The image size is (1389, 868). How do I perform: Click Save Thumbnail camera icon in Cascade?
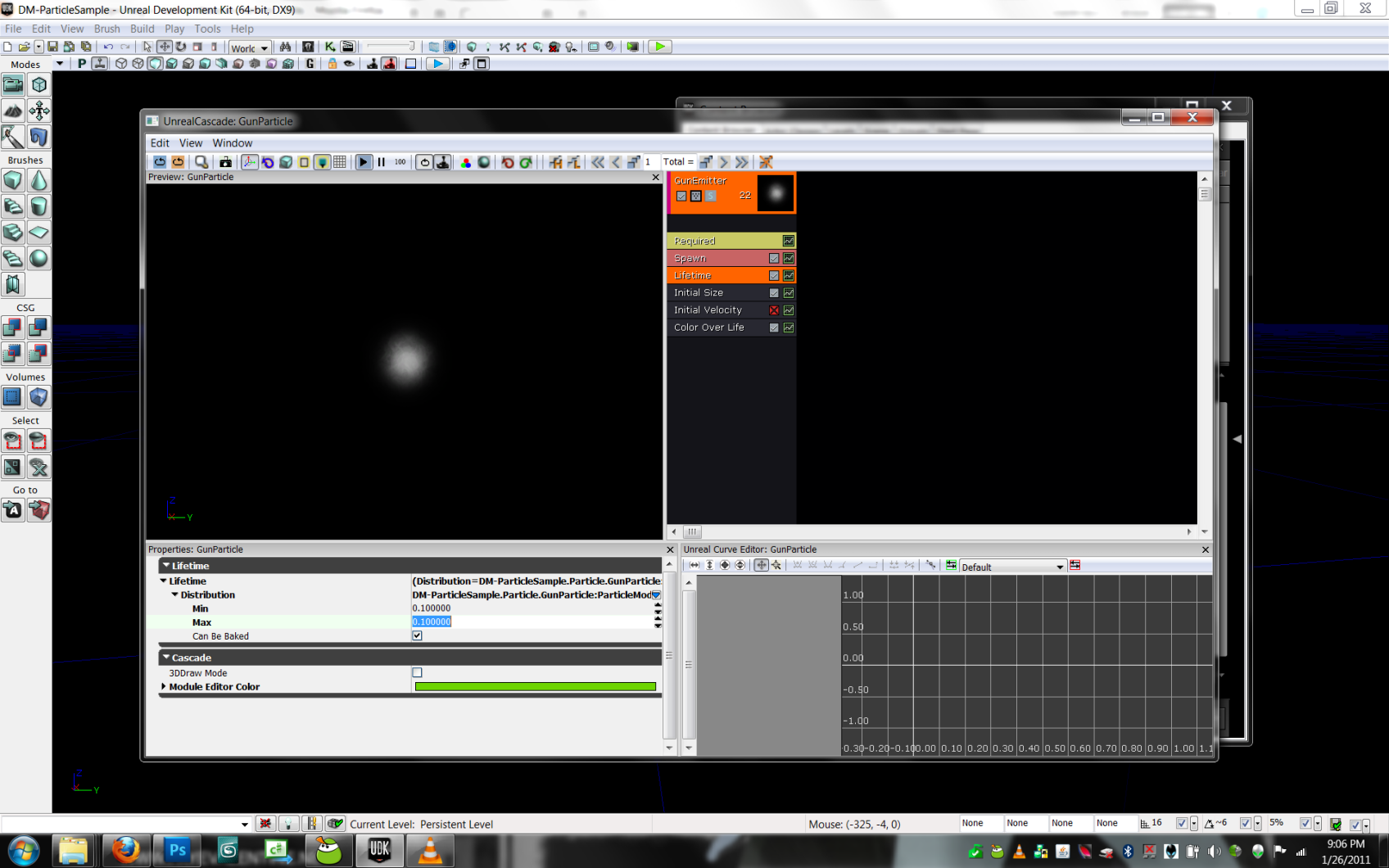pos(225,162)
